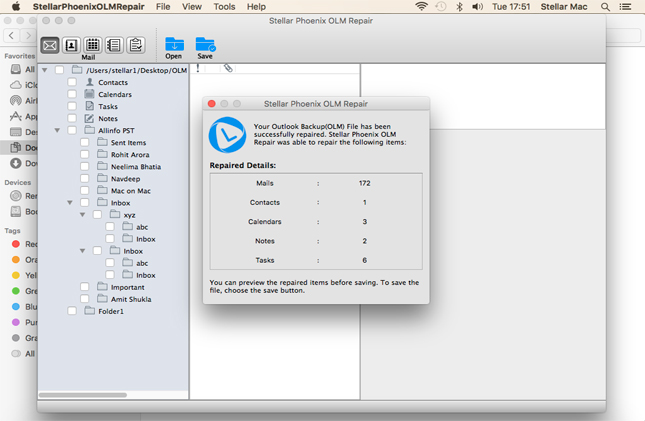Enable the Folder1 checkbox
645x421 pixels.
click(72, 311)
